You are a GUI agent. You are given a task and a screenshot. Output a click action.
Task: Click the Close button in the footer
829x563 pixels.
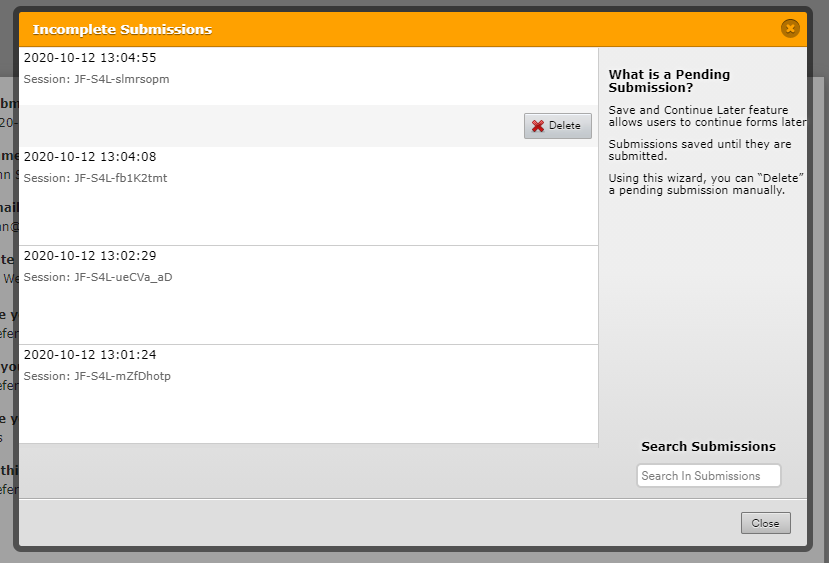(765, 523)
